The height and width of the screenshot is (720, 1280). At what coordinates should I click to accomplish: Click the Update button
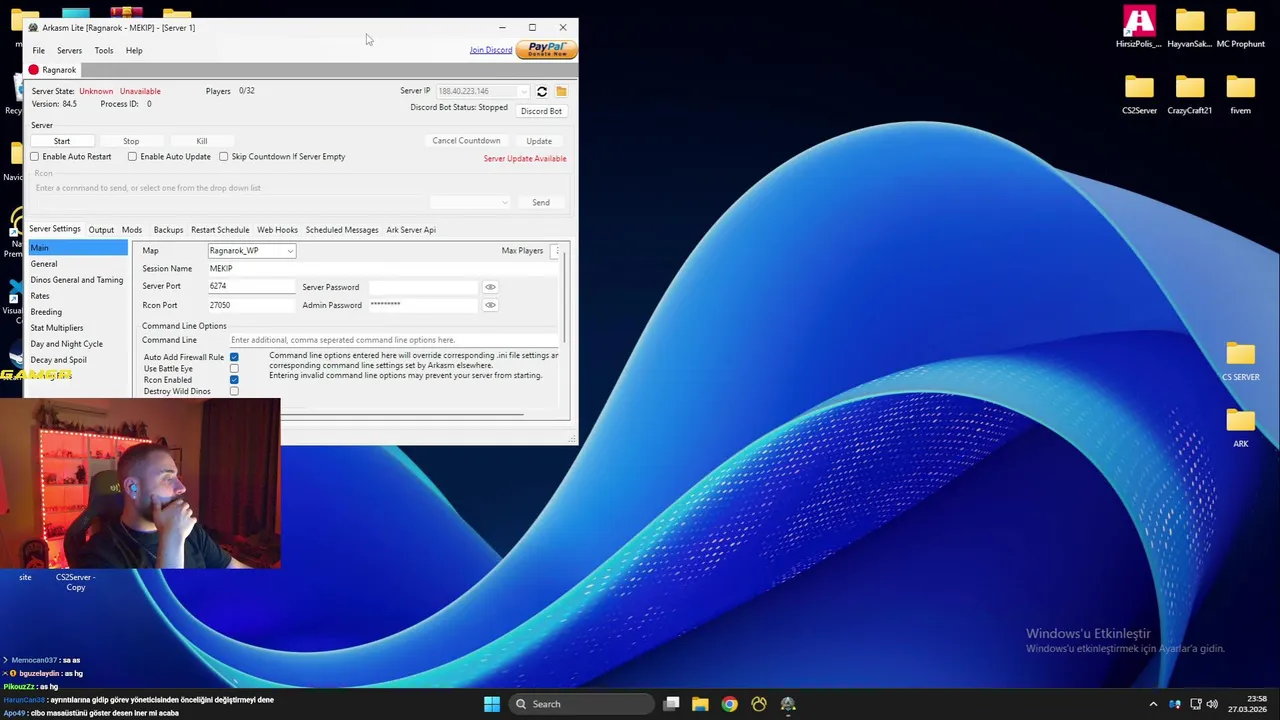coord(539,141)
